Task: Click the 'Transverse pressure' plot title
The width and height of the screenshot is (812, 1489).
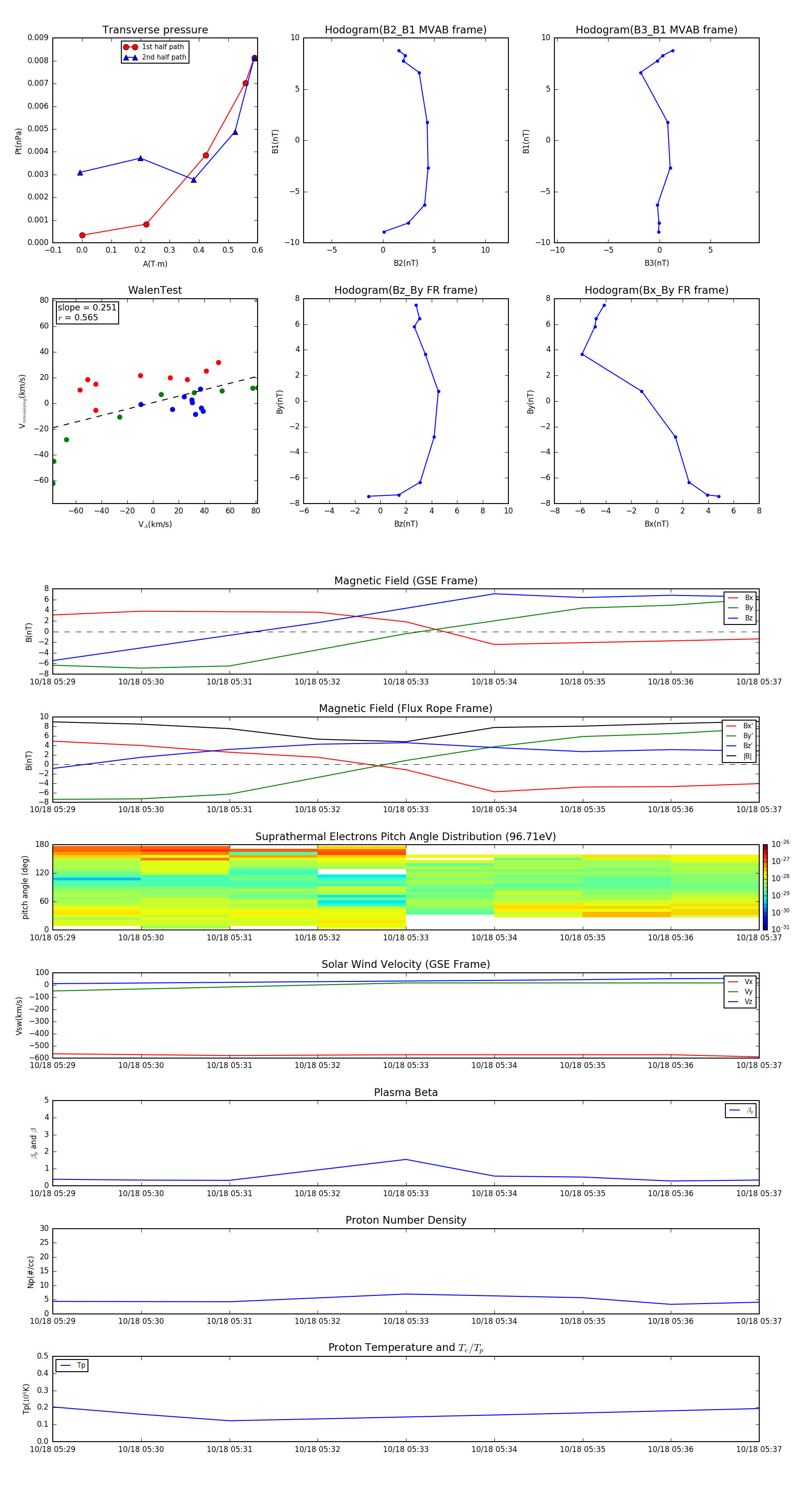Action: point(155,29)
